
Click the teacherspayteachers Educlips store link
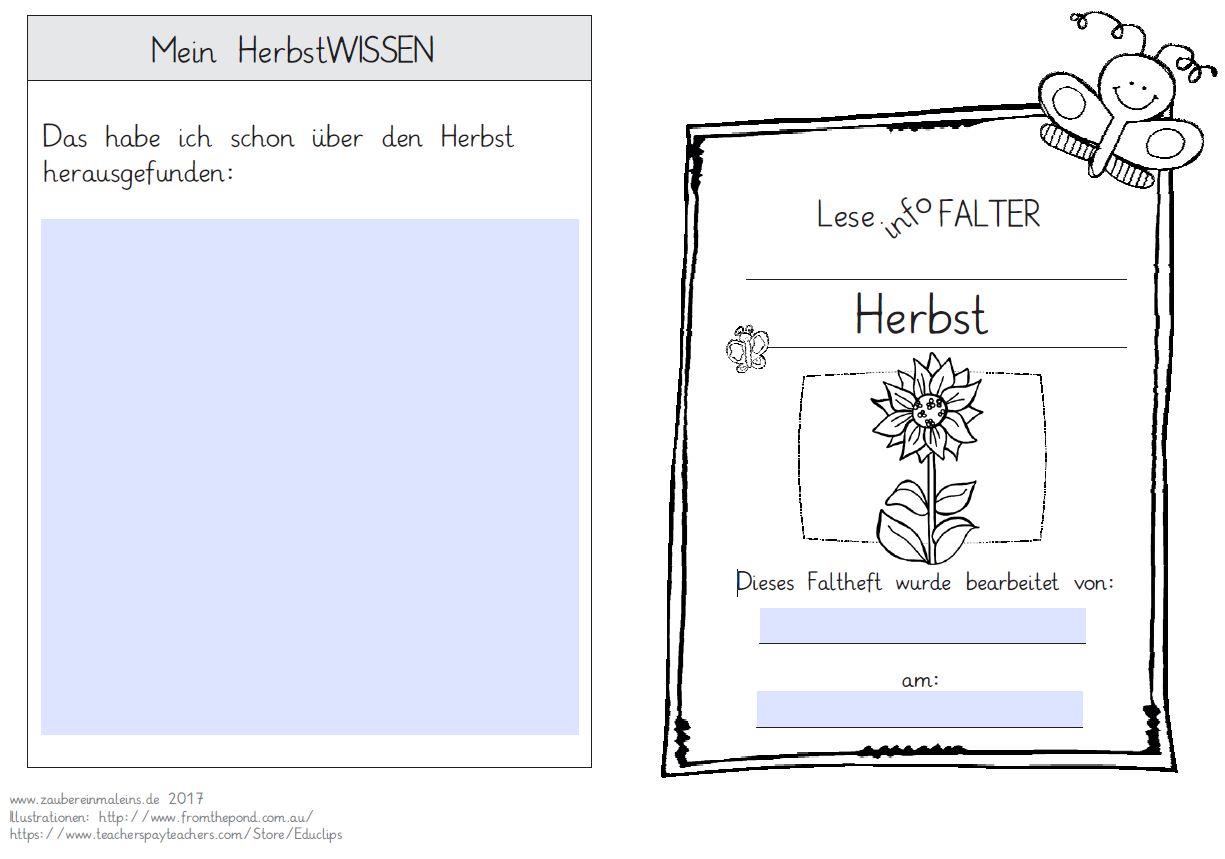pos(175,834)
